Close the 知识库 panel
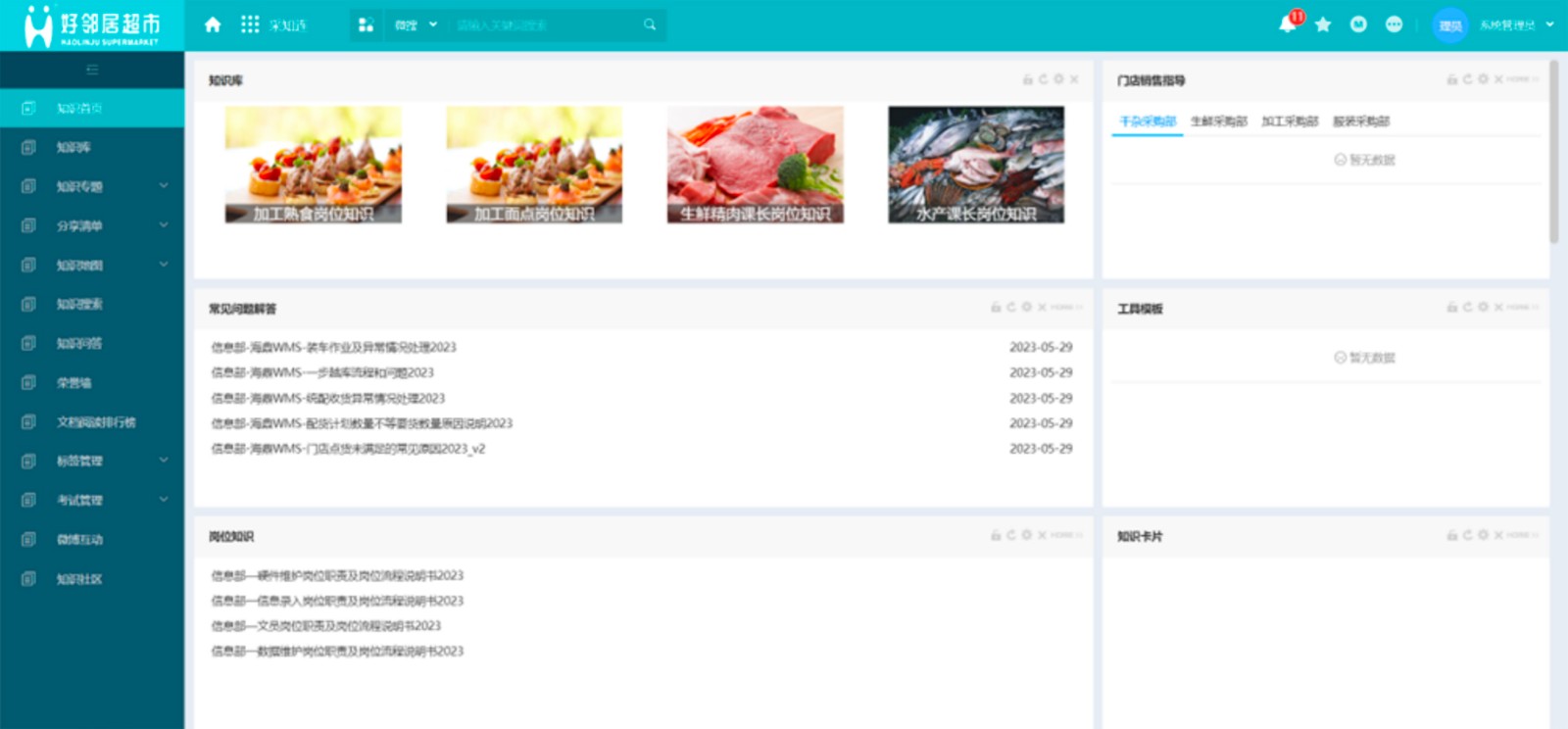The height and width of the screenshot is (729, 1568). click(1074, 79)
